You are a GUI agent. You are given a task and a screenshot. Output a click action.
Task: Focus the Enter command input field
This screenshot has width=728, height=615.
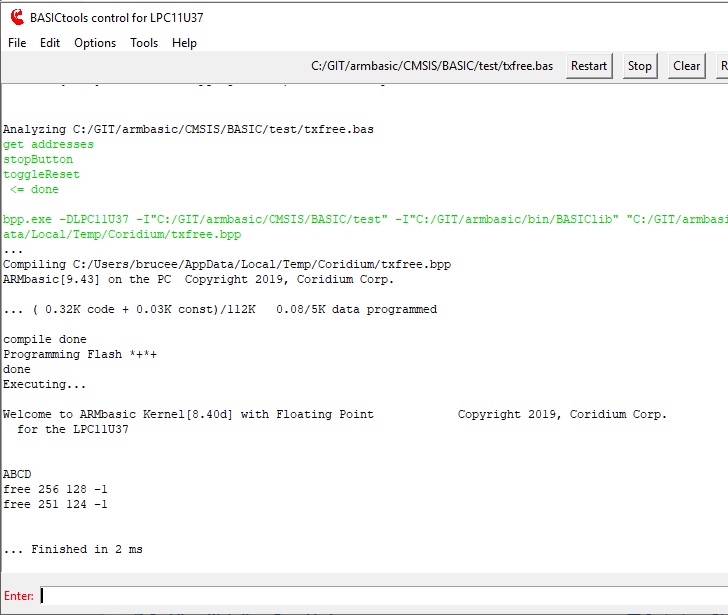point(380,596)
